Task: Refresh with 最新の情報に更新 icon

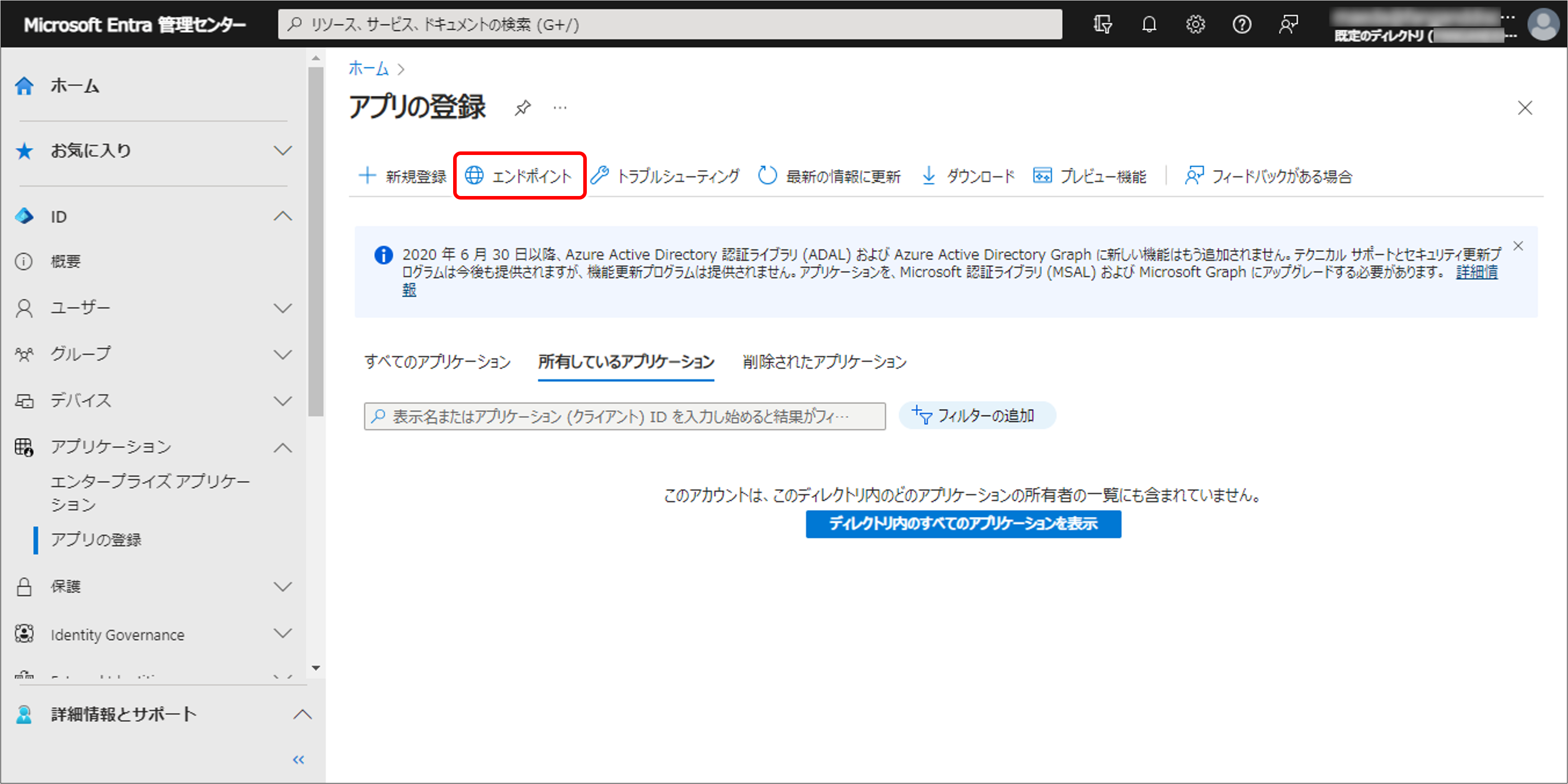Action: [767, 175]
